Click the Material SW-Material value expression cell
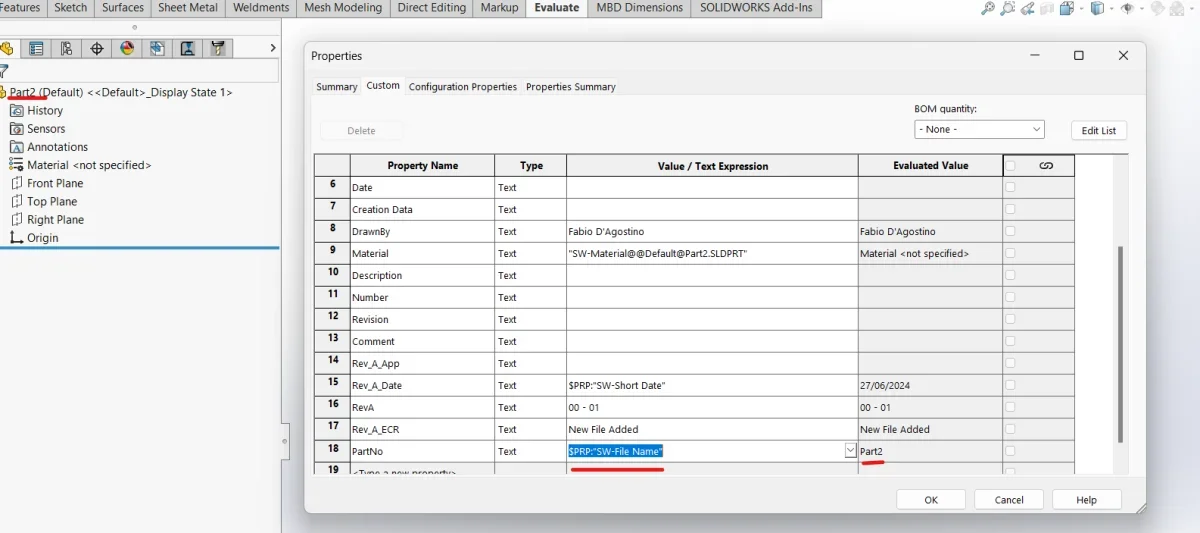The image size is (1200, 533). point(712,253)
